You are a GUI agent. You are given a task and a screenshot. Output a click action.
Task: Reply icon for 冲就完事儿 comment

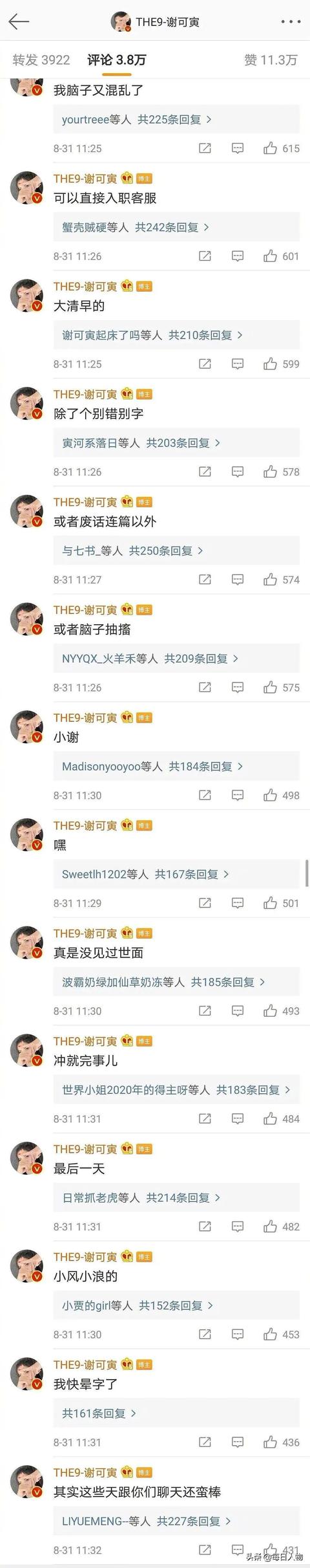(x=238, y=1119)
